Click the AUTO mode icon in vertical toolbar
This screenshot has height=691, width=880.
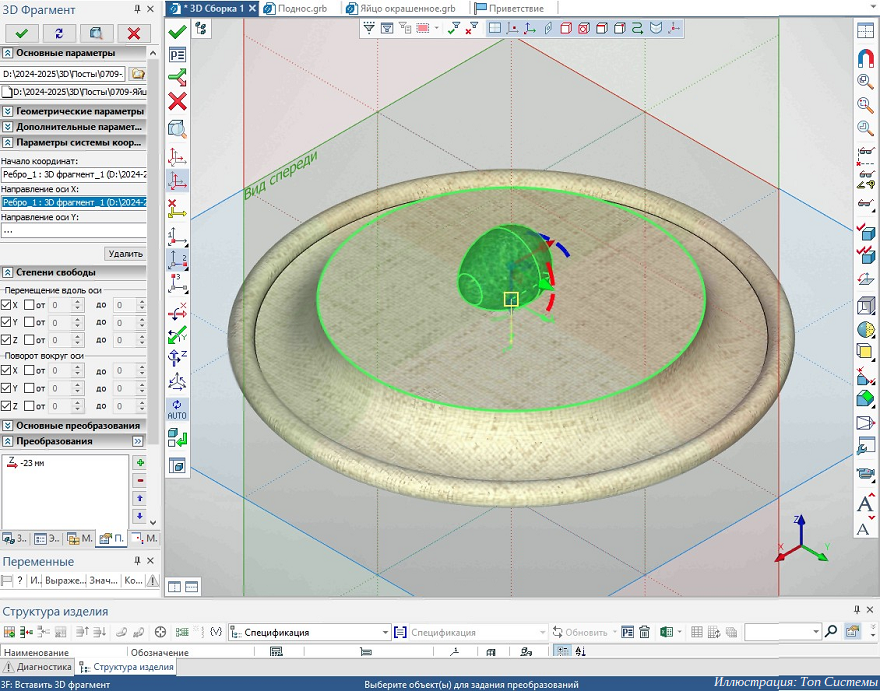(177, 409)
